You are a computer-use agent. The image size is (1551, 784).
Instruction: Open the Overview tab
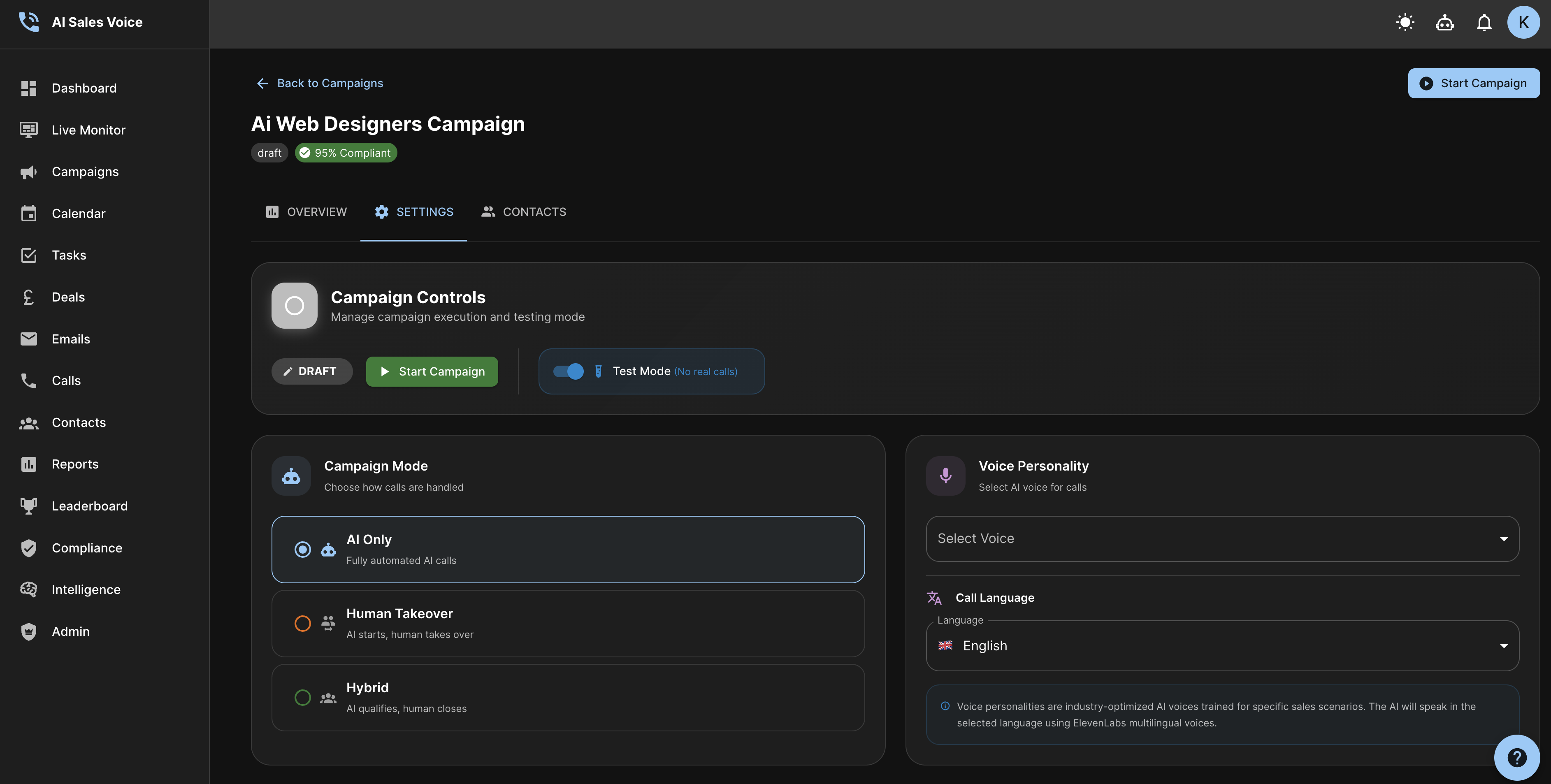[306, 211]
